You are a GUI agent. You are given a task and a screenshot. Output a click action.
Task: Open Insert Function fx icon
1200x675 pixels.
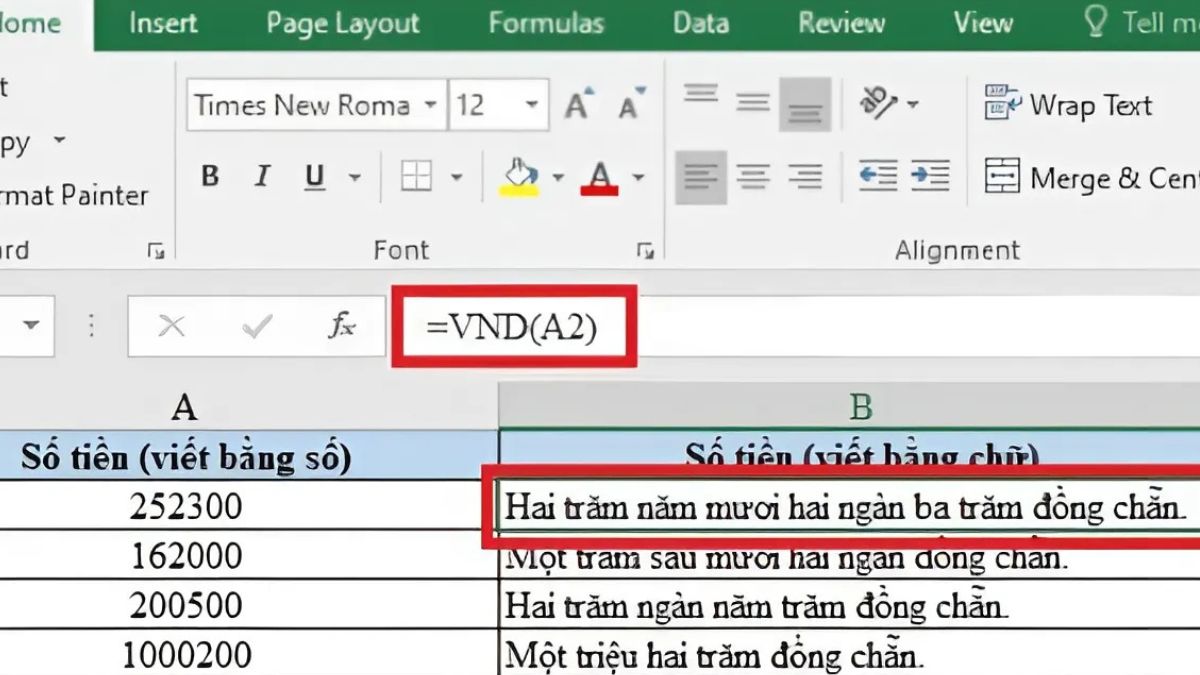(x=342, y=325)
